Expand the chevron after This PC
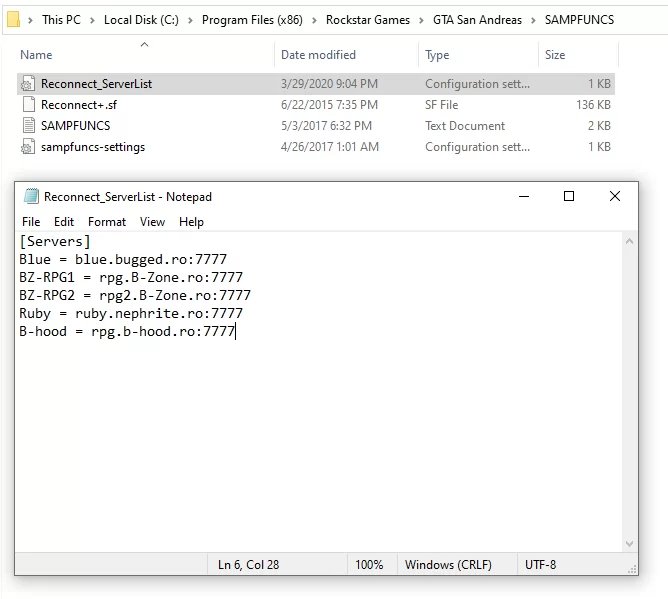 [x=92, y=20]
